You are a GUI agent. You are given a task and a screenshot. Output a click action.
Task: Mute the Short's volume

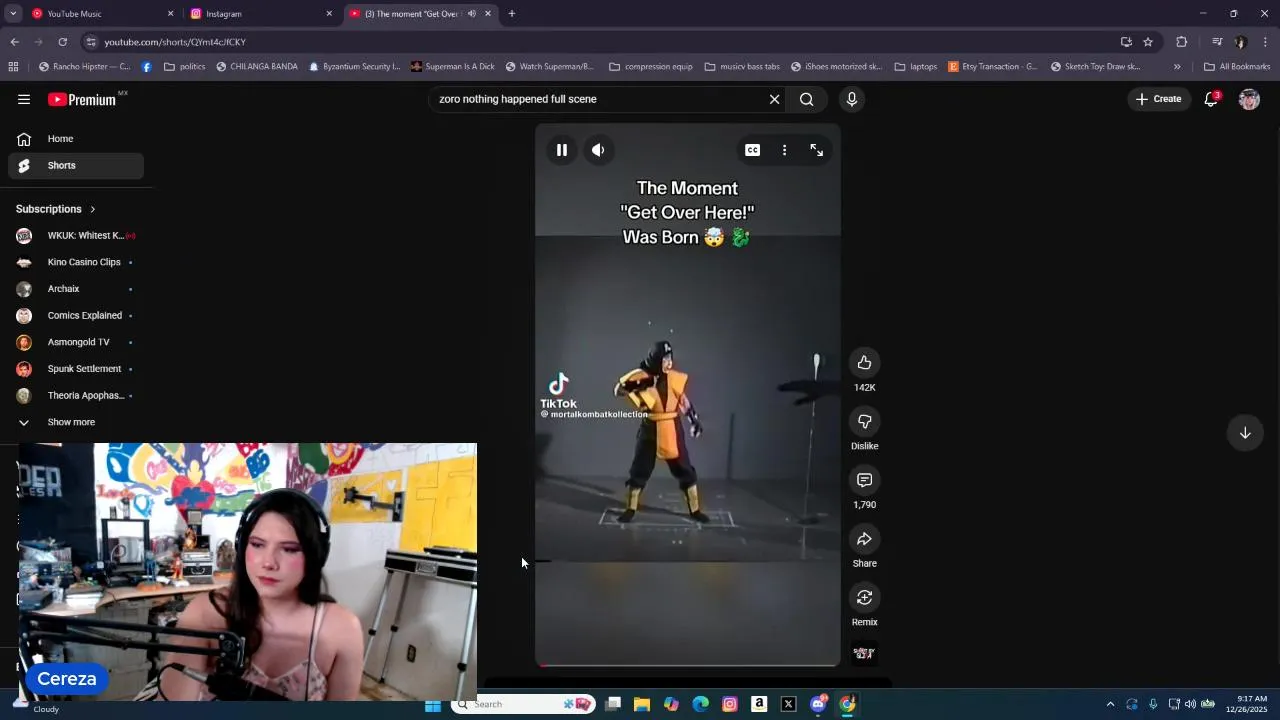pyautogui.click(x=598, y=150)
